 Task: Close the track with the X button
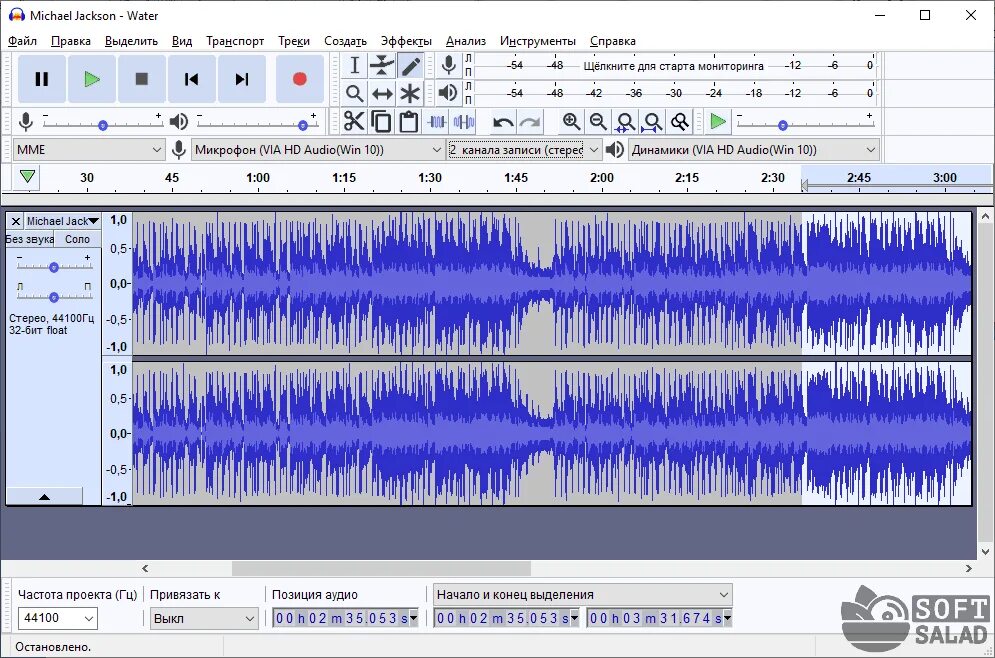(16, 221)
